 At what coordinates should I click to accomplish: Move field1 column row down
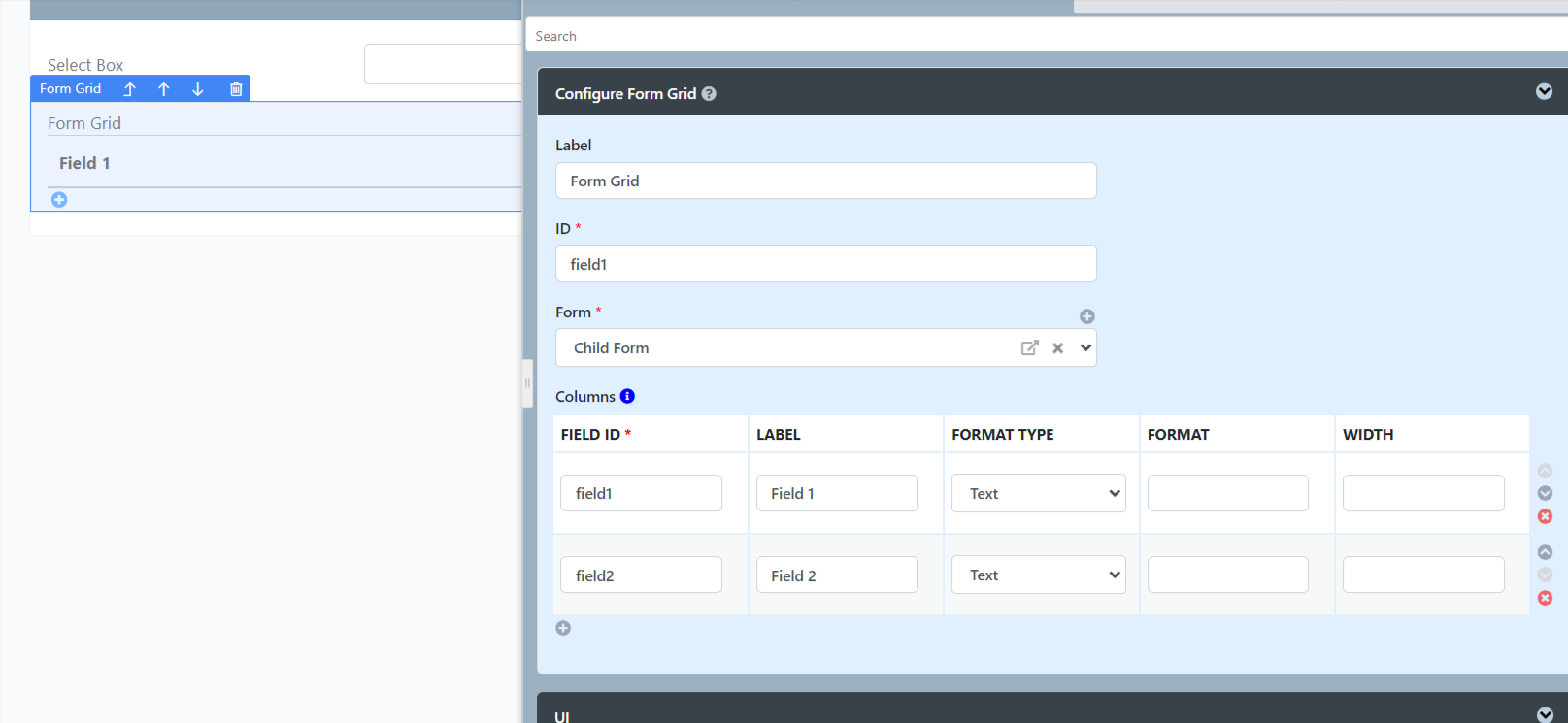pos(1545,493)
